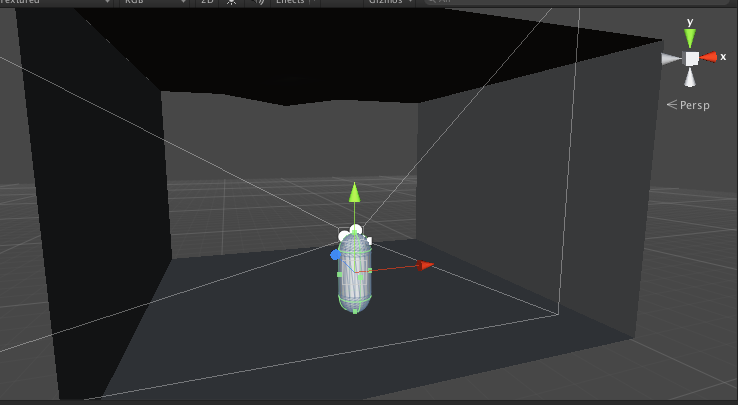Click the red X-axis cone on the orientation gizmo
The width and height of the screenshot is (738, 405).
coord(708,57)
